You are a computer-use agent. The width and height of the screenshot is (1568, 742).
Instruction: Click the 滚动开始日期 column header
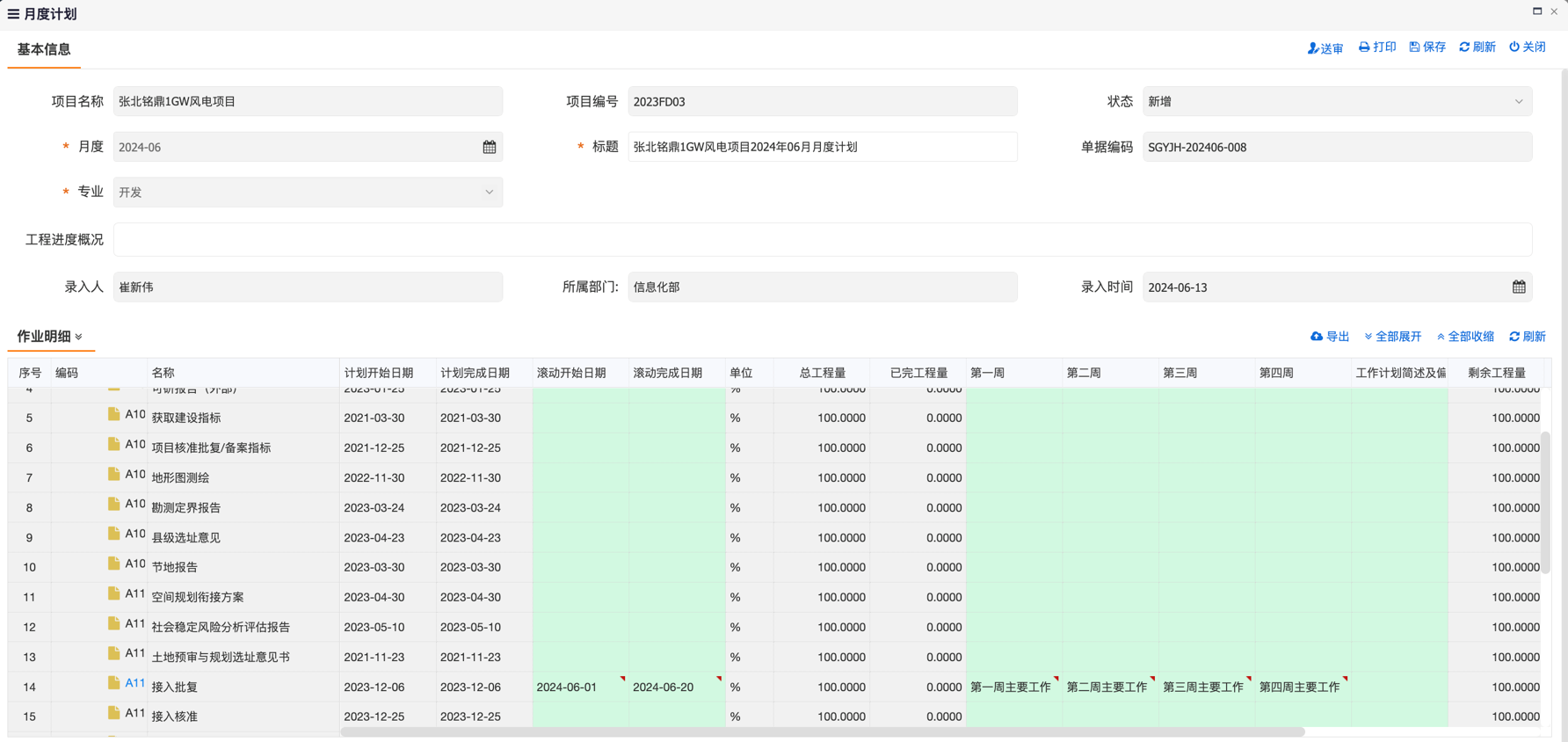coord(580,373)
